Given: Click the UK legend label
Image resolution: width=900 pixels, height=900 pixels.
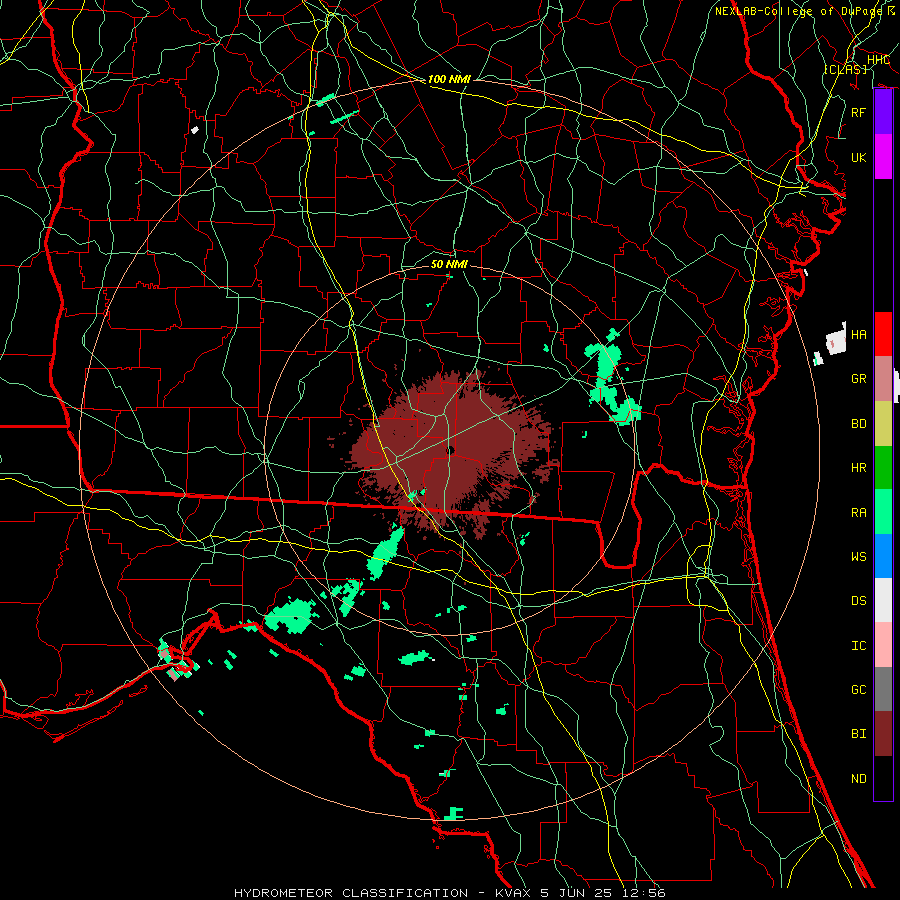Looking at the screenshot, I should [859, 157].
